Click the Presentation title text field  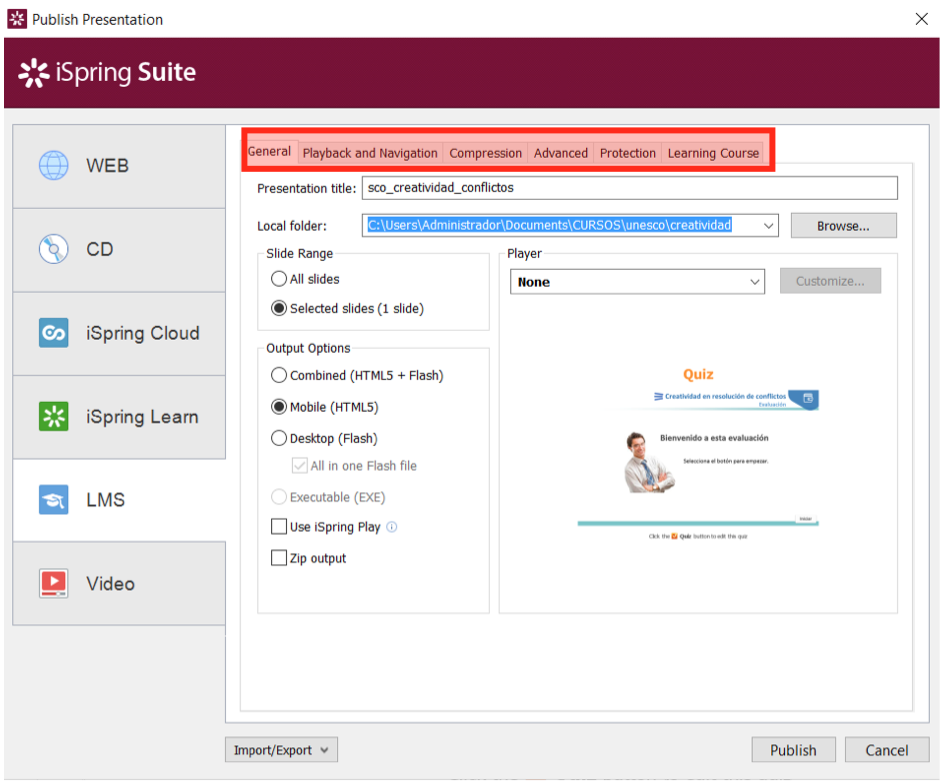[x=629, y=188]
